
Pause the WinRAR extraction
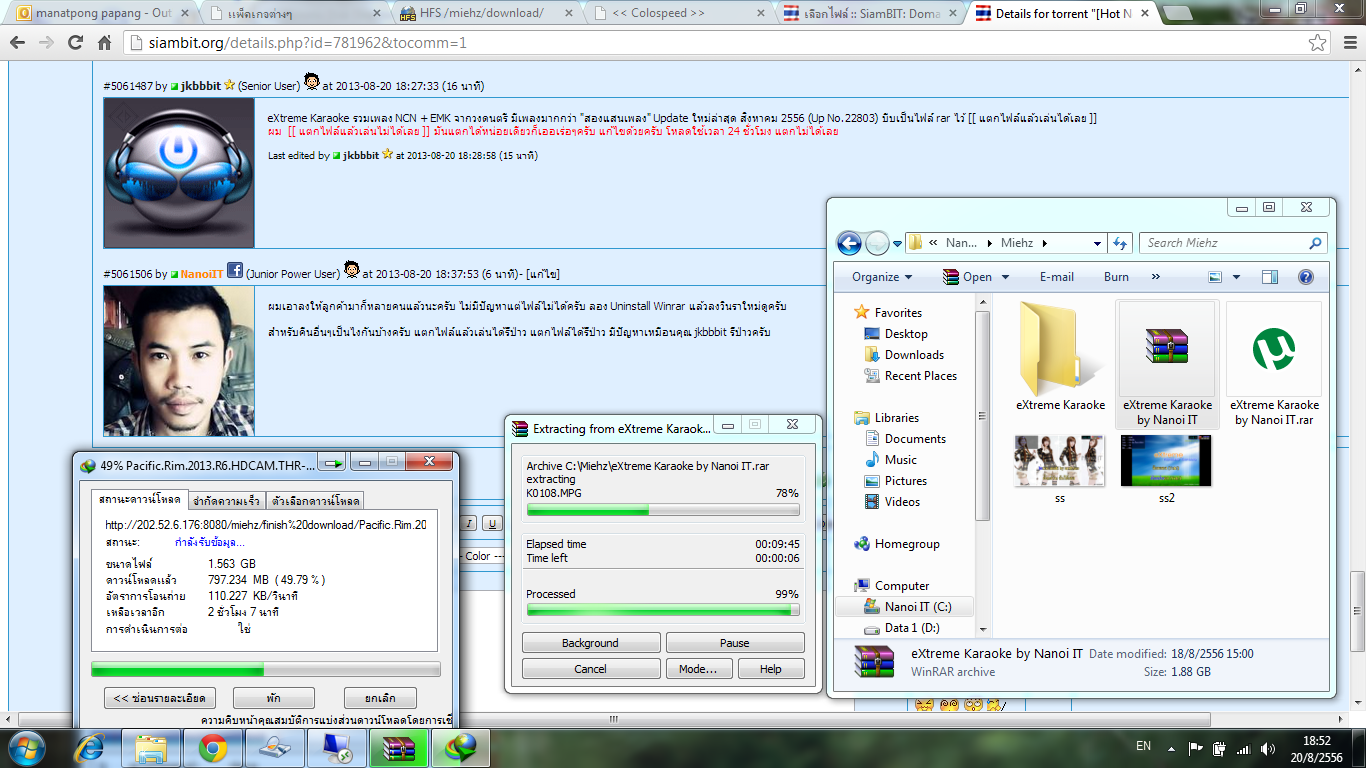[735, 643]
